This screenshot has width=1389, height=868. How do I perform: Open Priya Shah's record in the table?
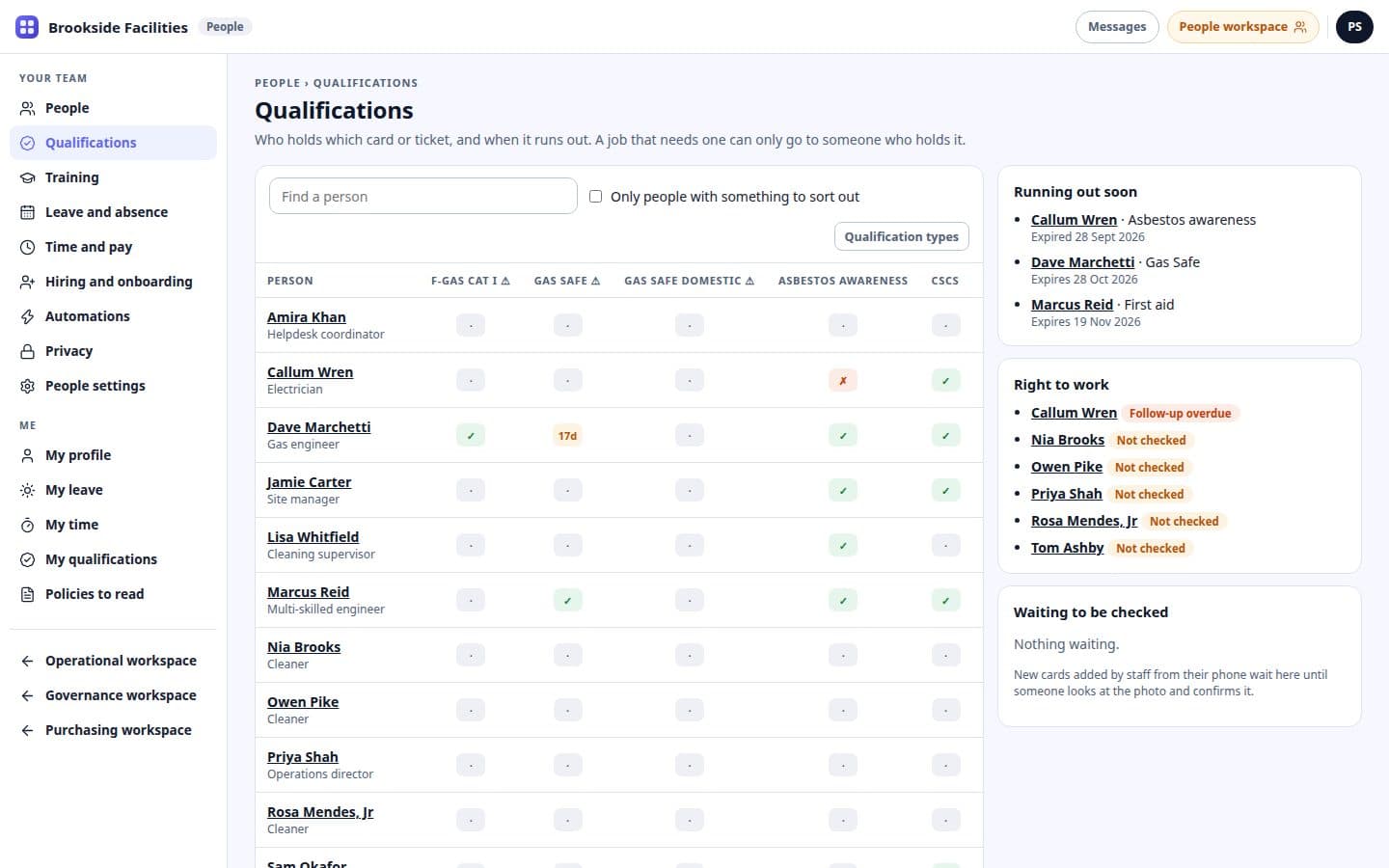point(302,757)
